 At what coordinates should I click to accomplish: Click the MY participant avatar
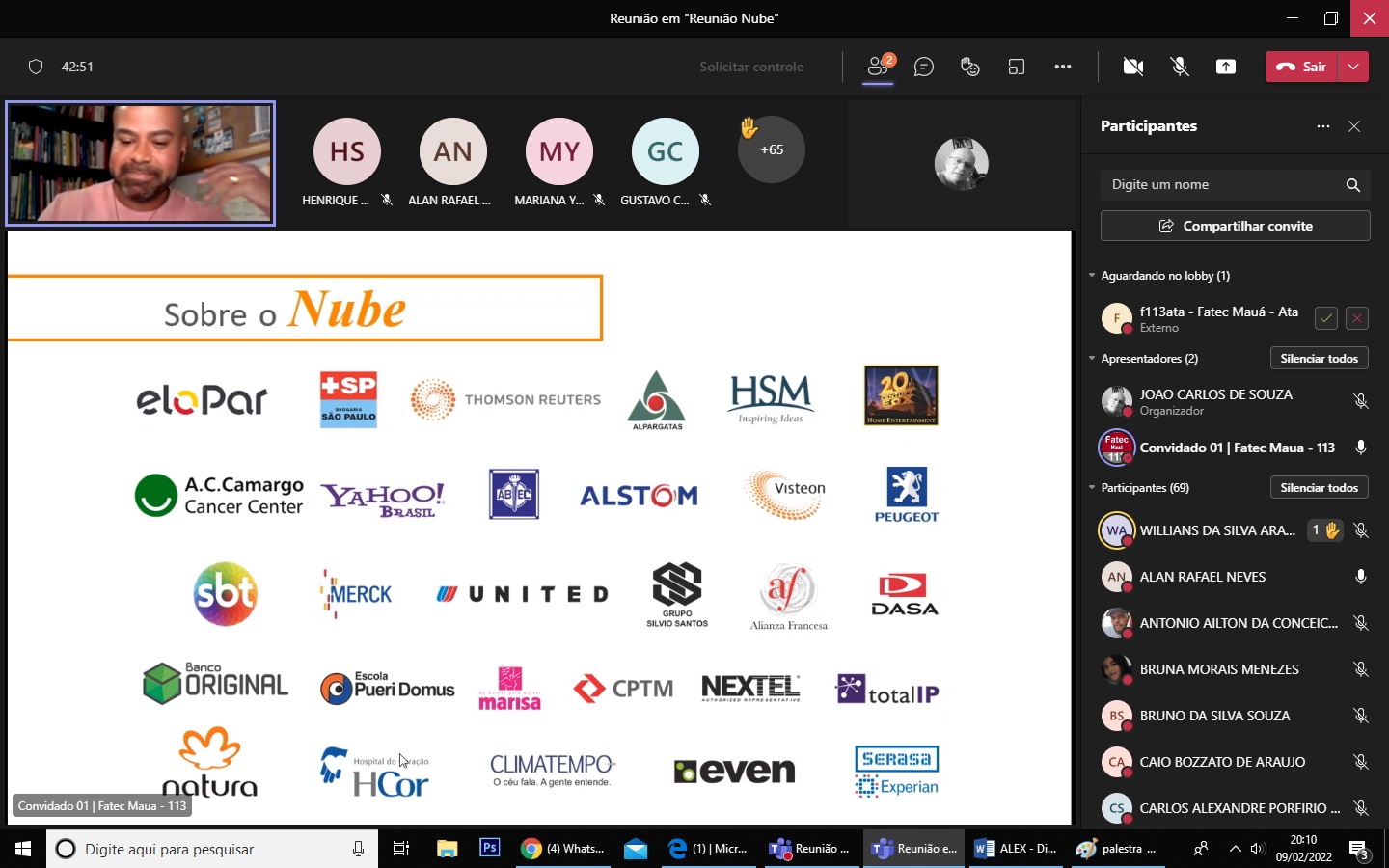[559, 151]
